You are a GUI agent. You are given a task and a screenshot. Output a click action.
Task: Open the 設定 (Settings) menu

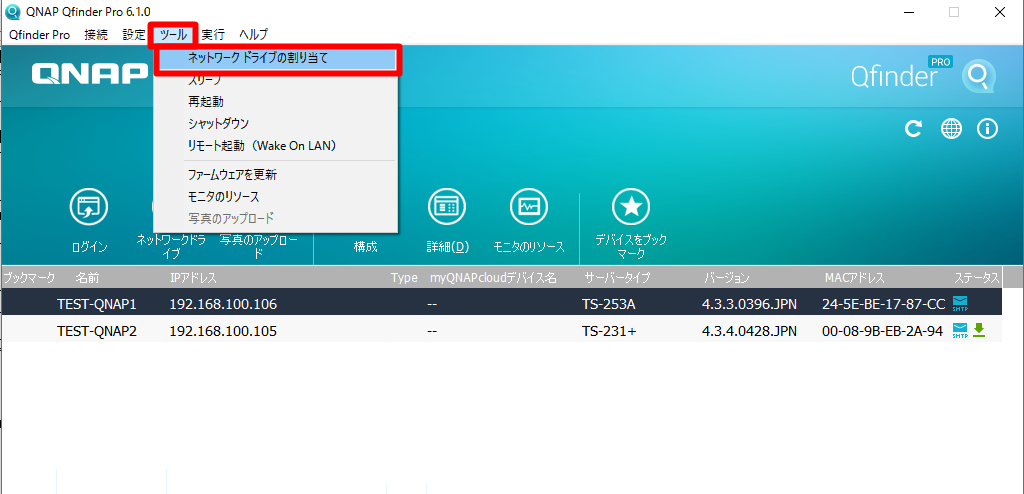pyautogui.click(x=134, y=35)
